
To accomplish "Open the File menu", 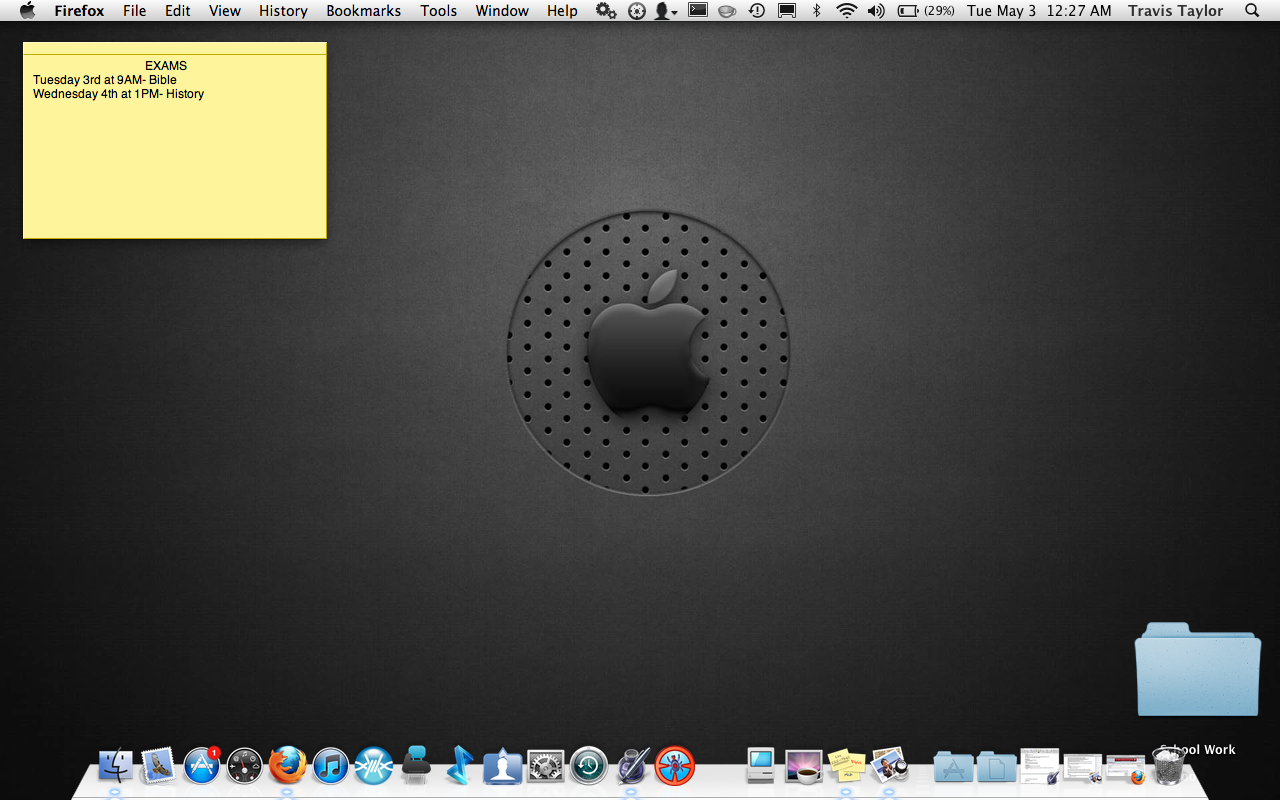I will [x=134, y=11].
